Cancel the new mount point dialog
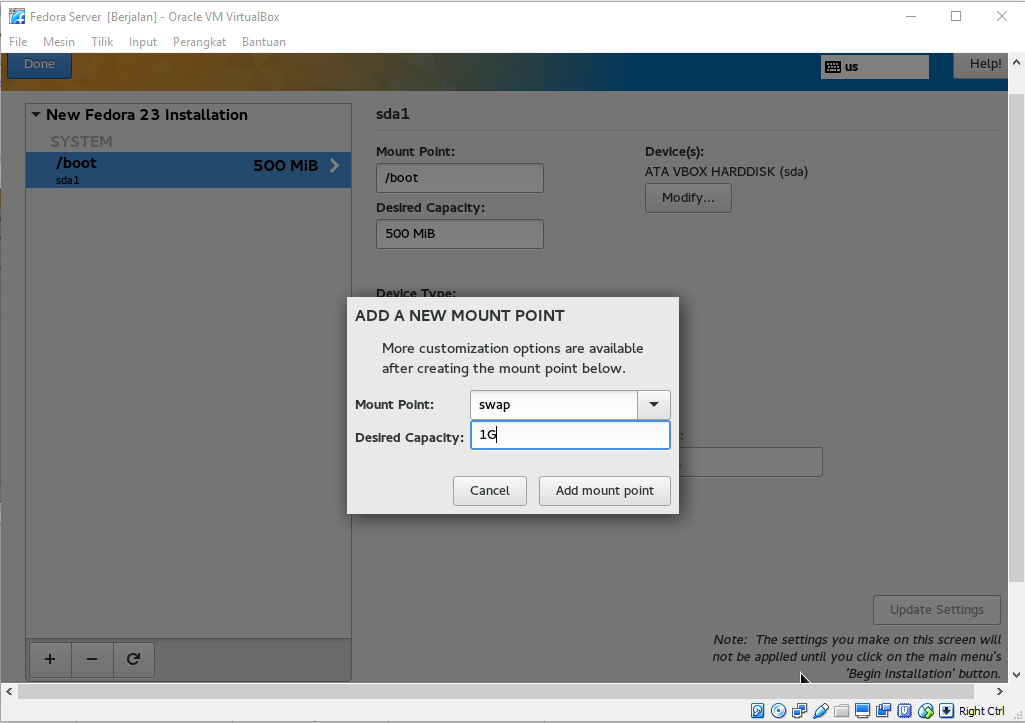This screenshot has width=1025, height=723. pos(490,491)
